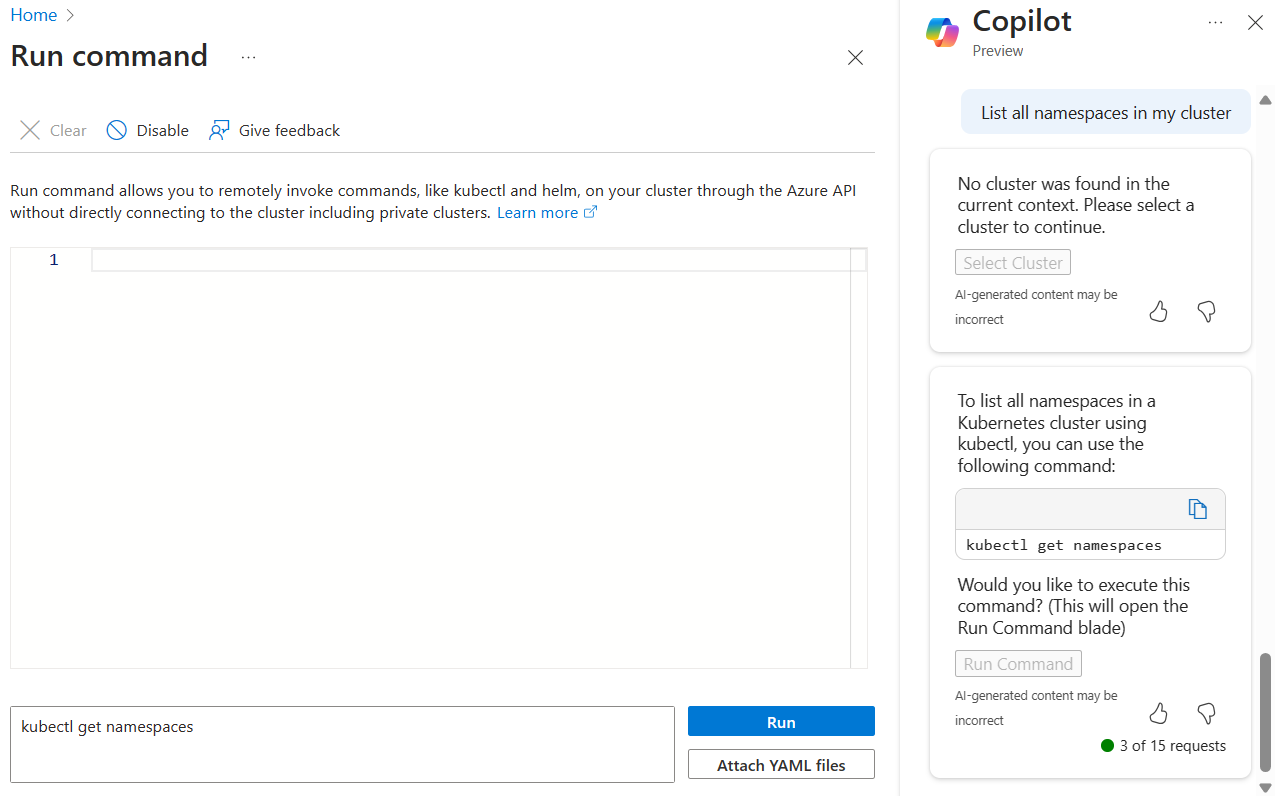
Task: Dislike the 'No cluster was found' response
Action: pos(1206,312)
